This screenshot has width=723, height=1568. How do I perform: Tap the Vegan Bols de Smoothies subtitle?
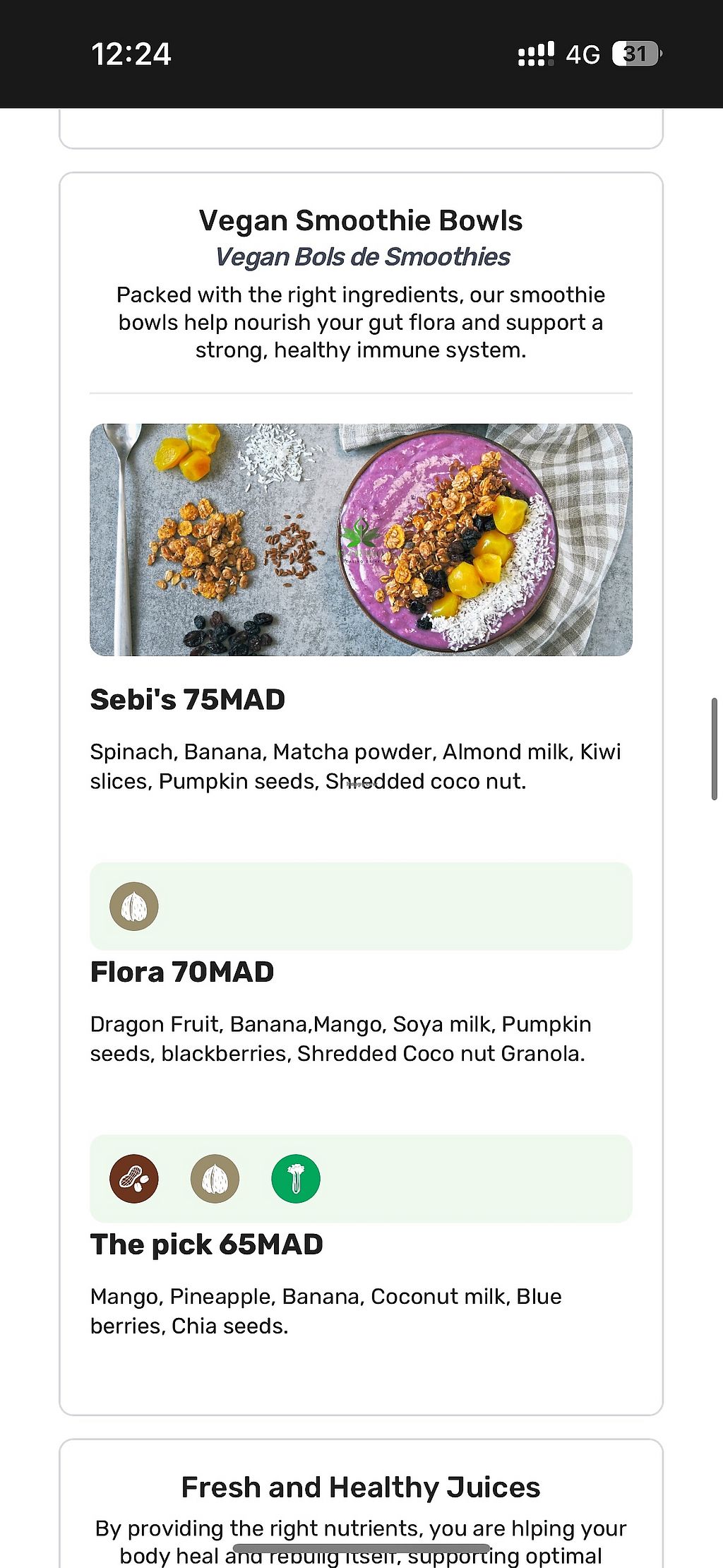362,257
